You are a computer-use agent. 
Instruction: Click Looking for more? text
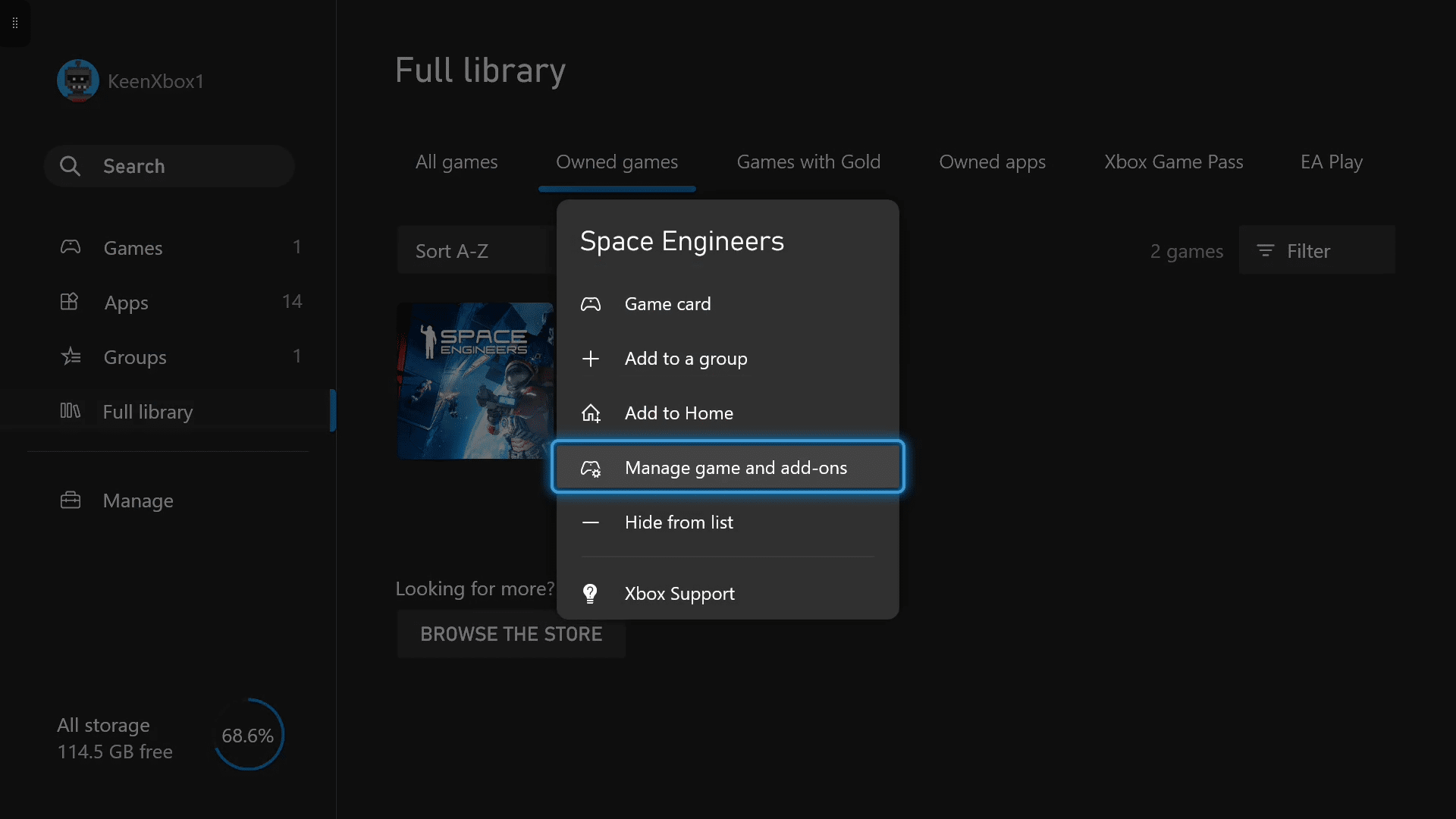click(475, 588)
